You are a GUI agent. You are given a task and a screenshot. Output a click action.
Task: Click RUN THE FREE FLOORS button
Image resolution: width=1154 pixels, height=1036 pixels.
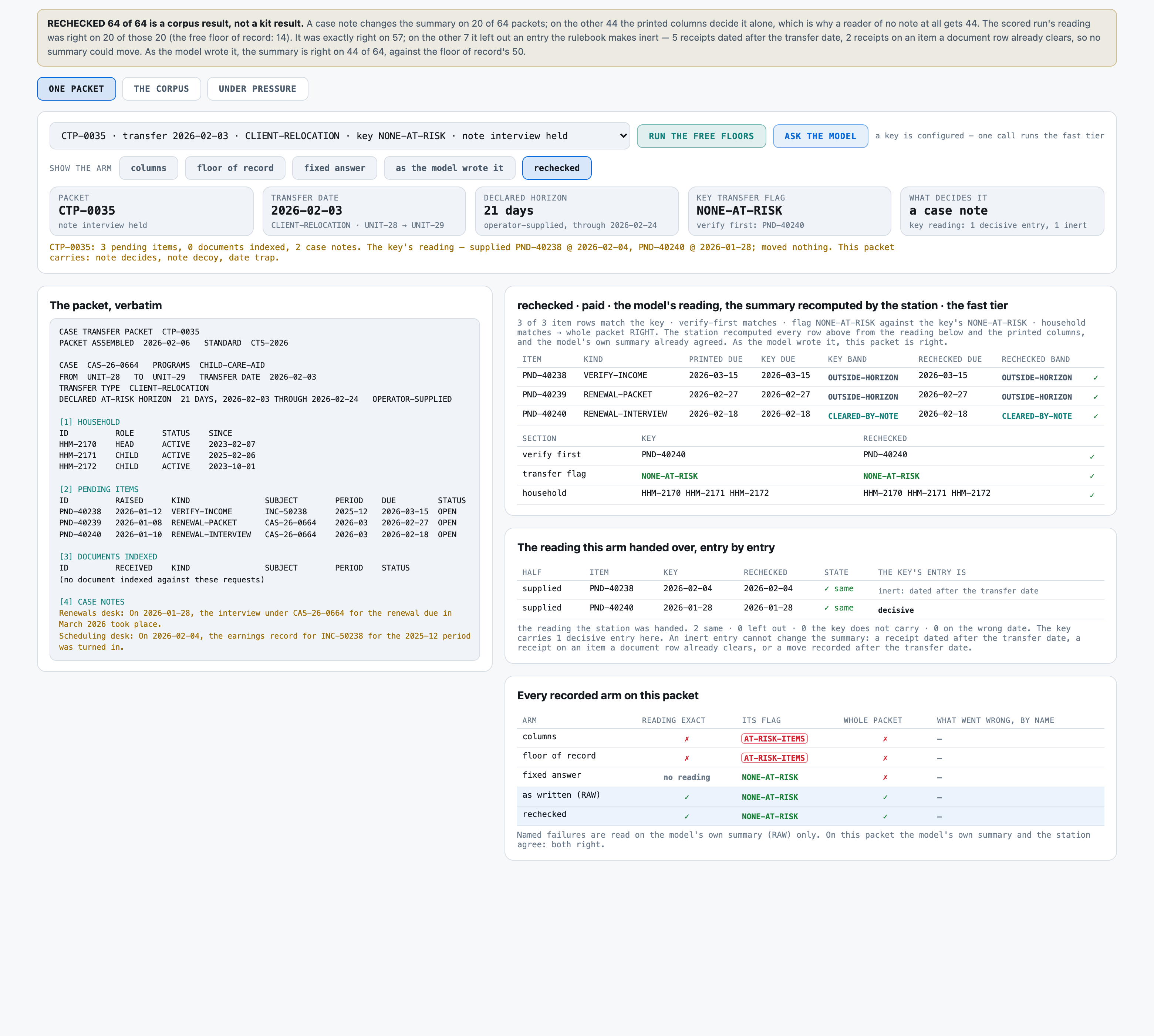click(x=701, y=136)
